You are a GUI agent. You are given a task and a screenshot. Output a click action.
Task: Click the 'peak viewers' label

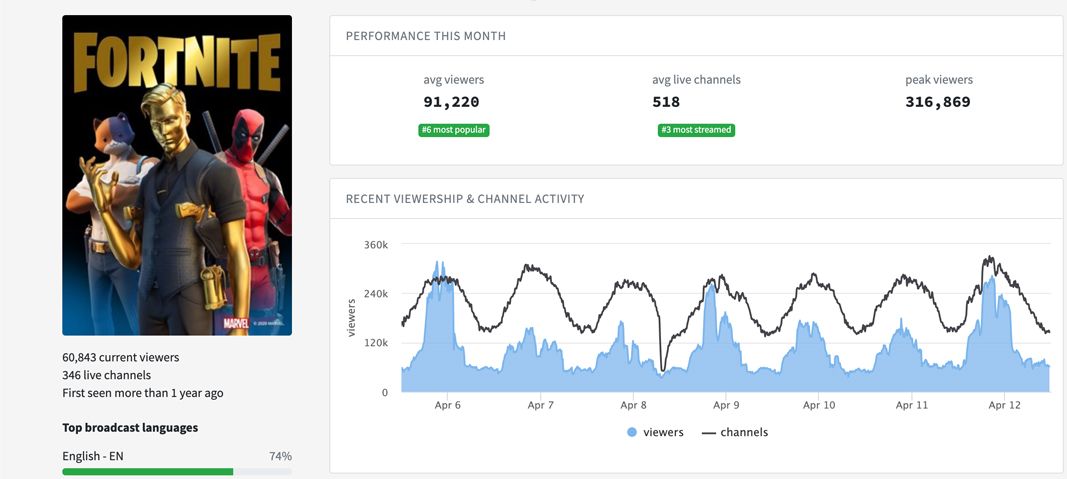tap(939, 80)
